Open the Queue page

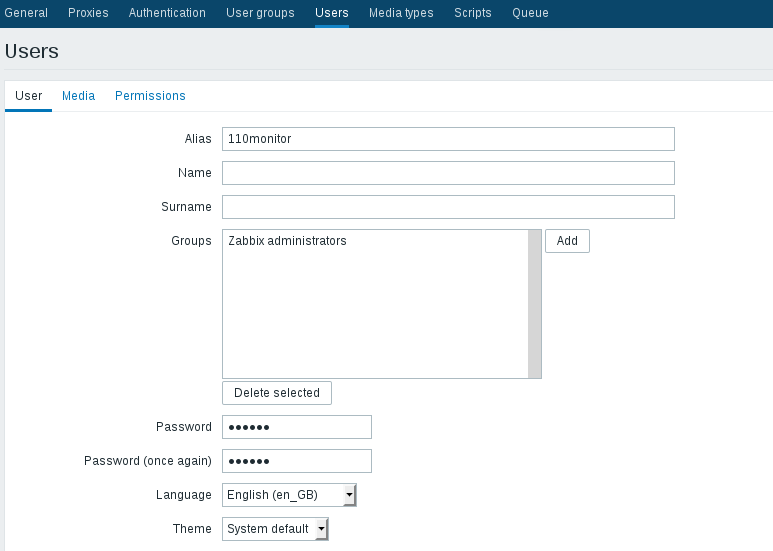click(x=530, y=13)
